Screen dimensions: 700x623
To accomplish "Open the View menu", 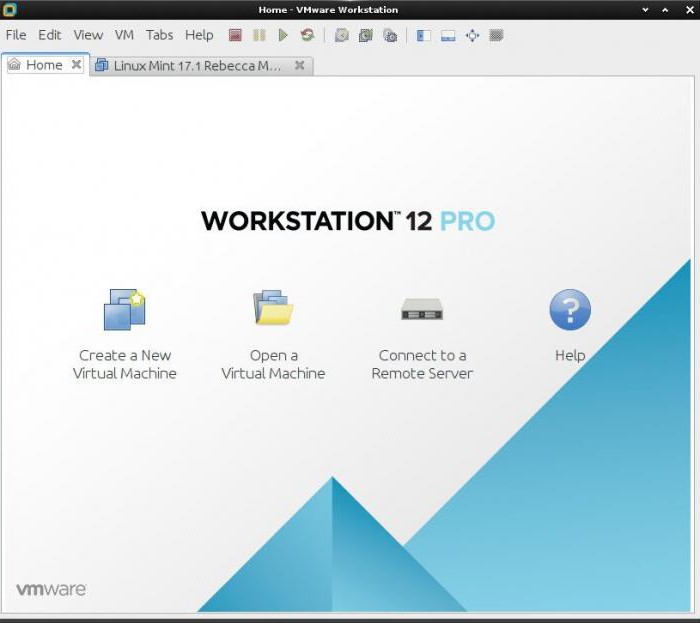I will 88,35.
